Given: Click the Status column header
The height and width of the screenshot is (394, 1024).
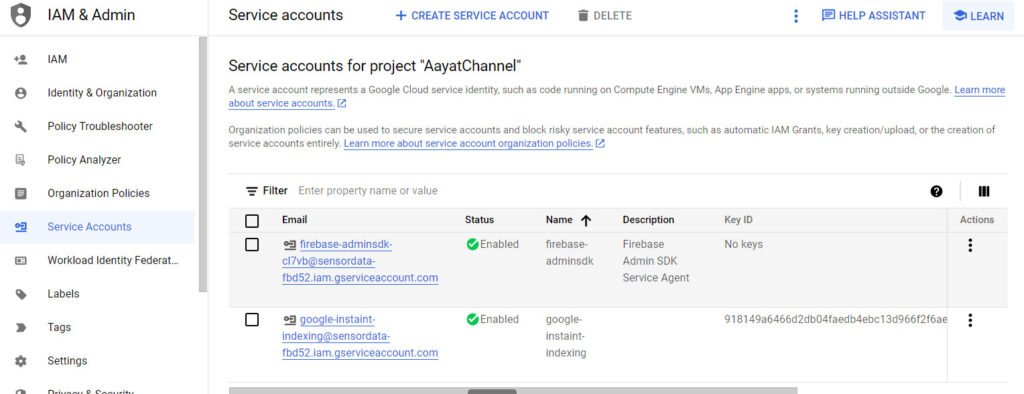Looking at the screenshot, I should click(479, 220).
